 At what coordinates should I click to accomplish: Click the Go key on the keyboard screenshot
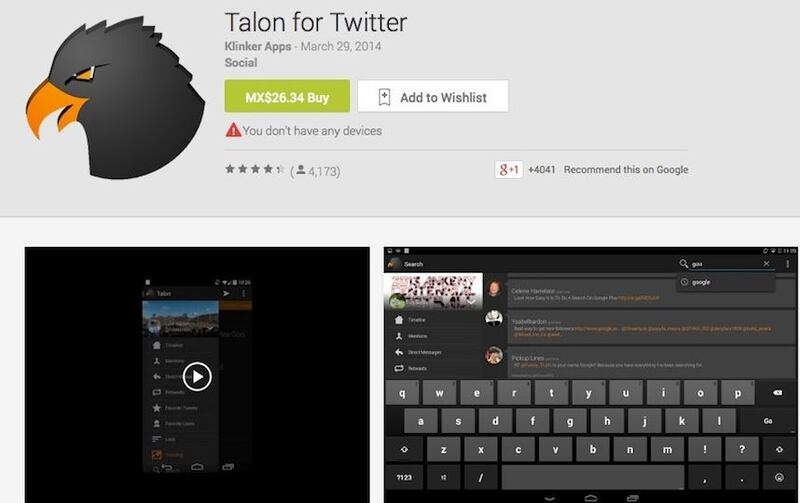(x=768, y=421)
